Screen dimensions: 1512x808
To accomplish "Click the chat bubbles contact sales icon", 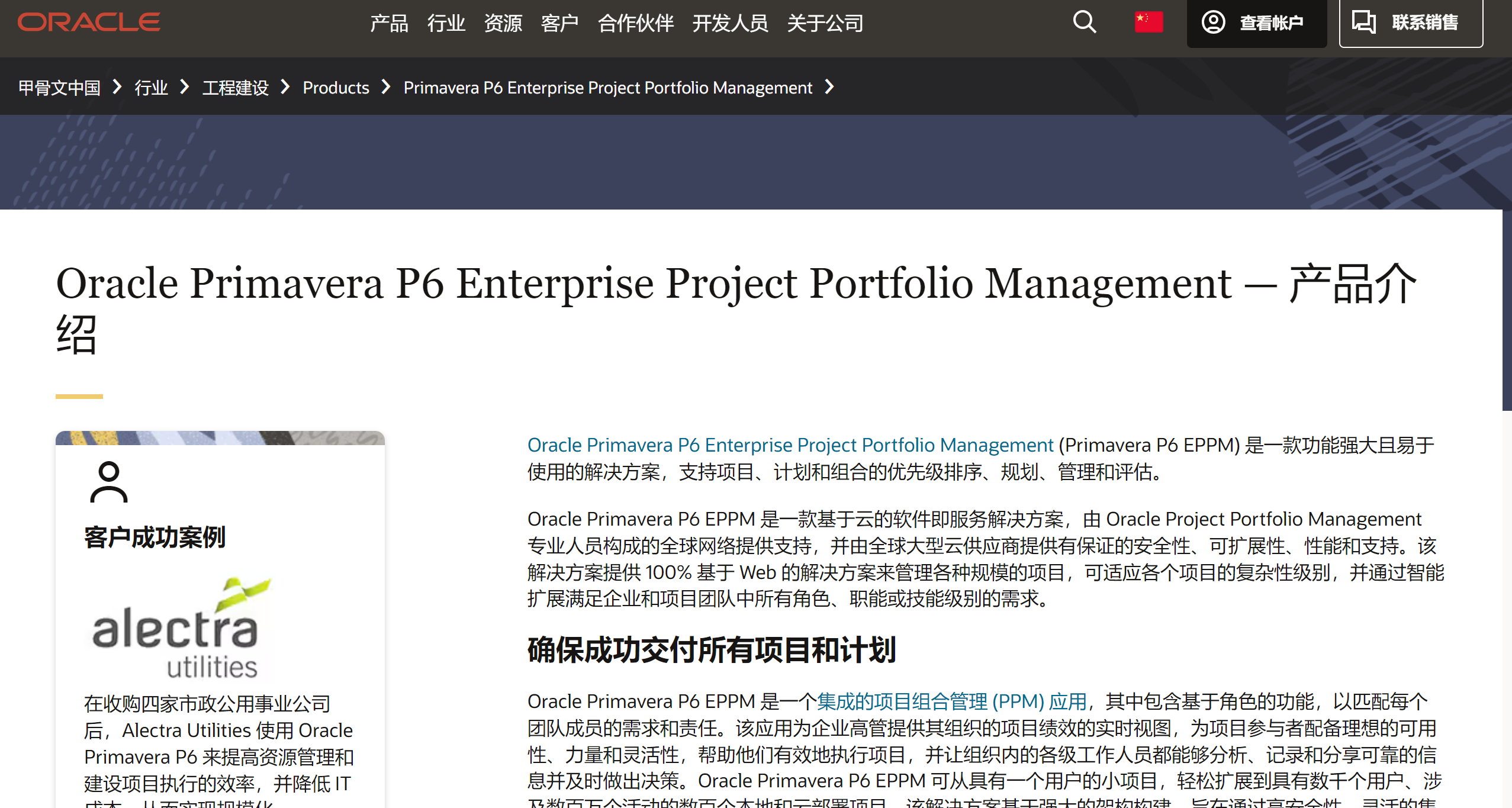I will coord(1363,22).
